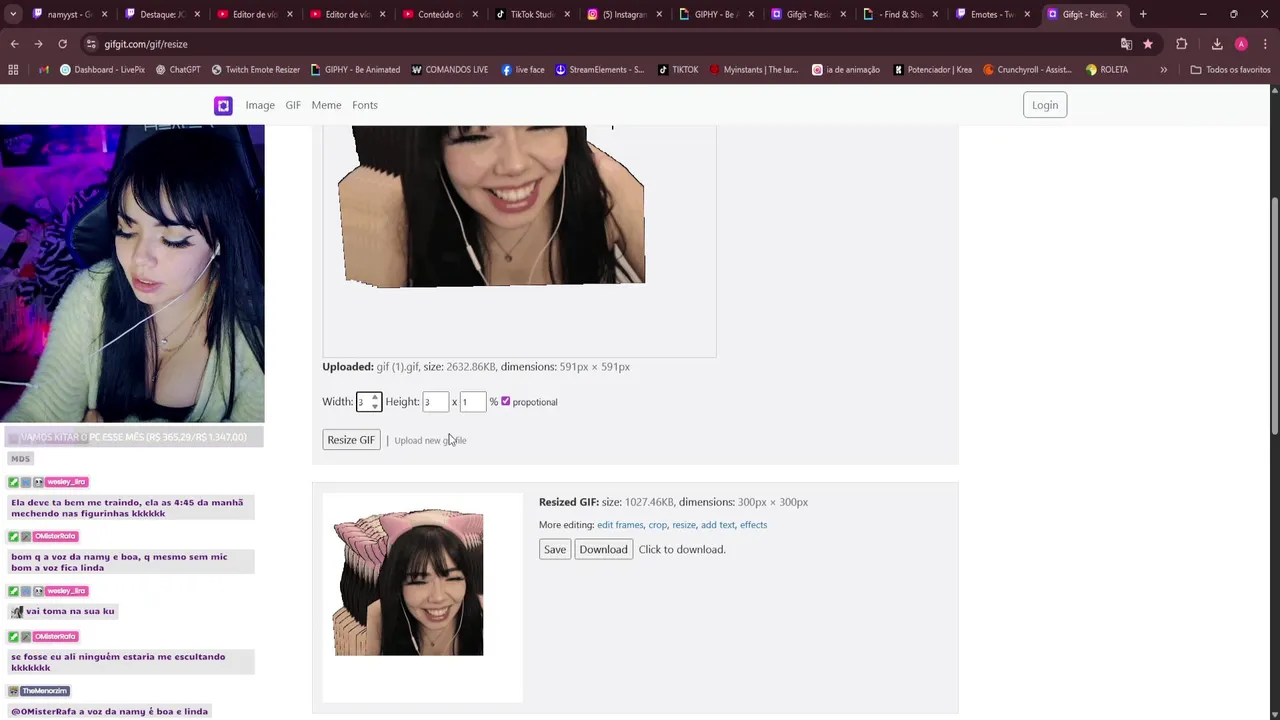Open the COMANDOS LIVE bookmark

coord(449,70)
